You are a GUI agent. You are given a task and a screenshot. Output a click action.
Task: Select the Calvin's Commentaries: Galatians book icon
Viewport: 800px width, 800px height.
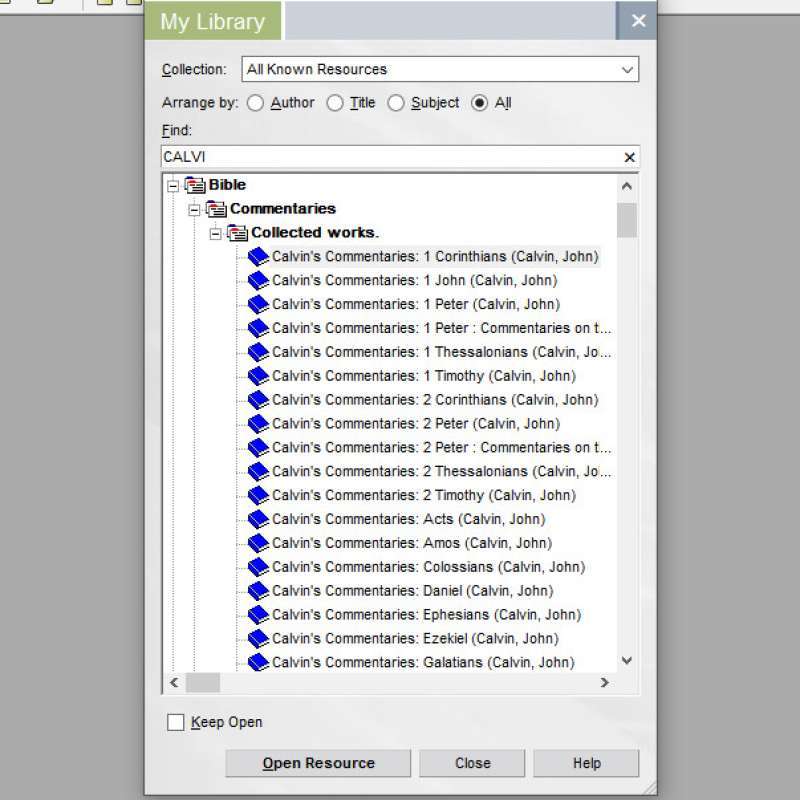[x=258, y=662]
